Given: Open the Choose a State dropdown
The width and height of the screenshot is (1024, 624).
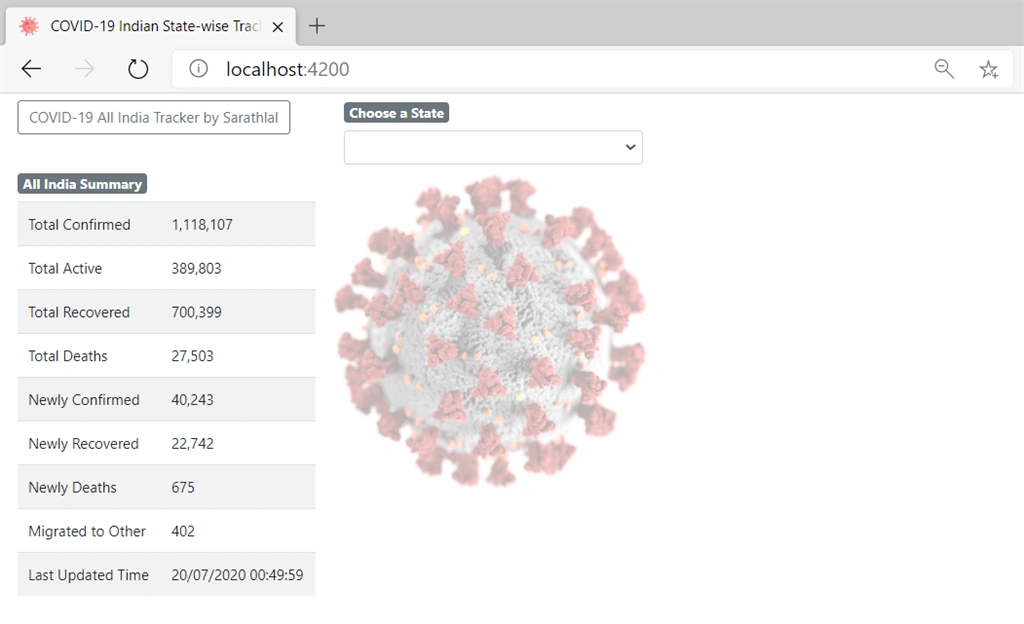Looking at the screenshot, I should click(493, 148).
